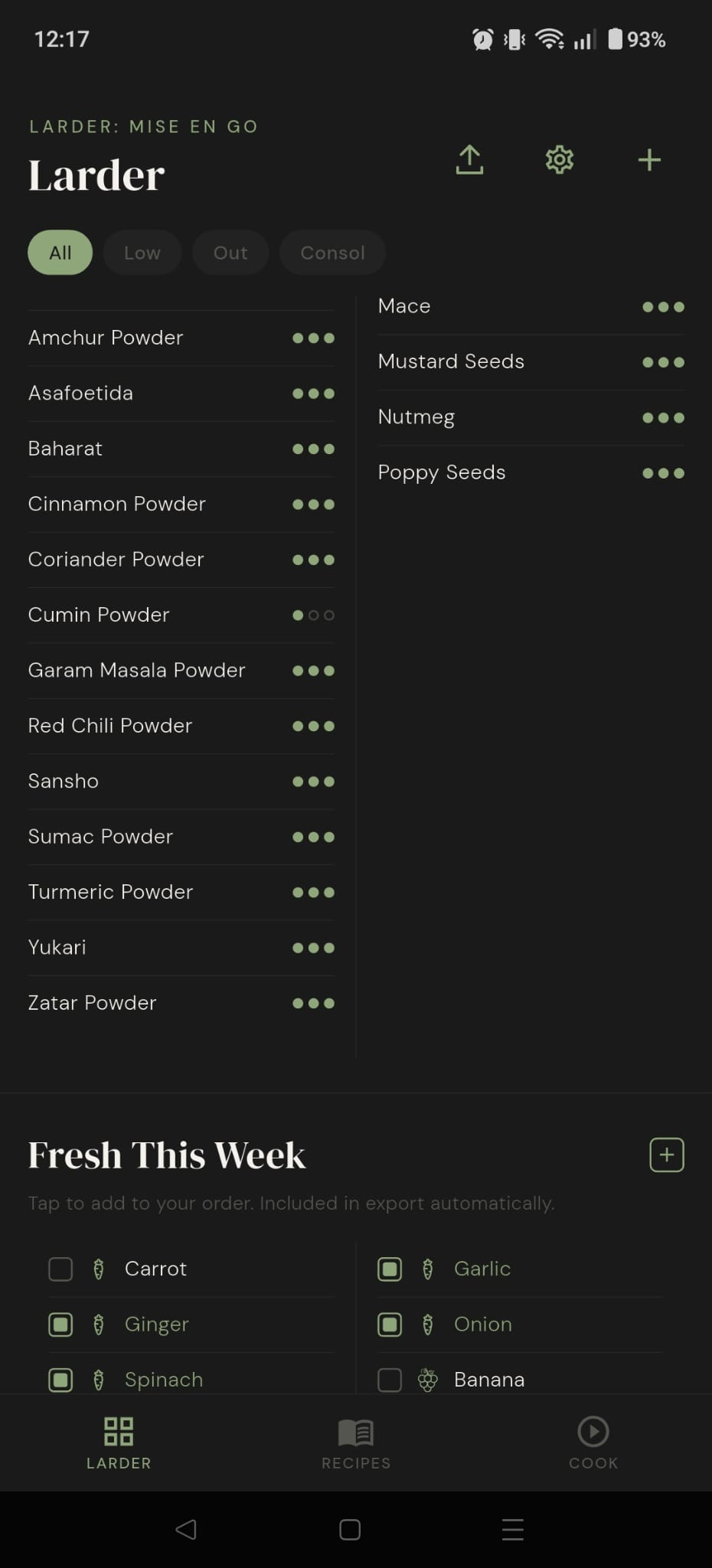Screen dimensions: 712x1568
Task: Select the Low filter chip
Action: [x=142, y=253]
